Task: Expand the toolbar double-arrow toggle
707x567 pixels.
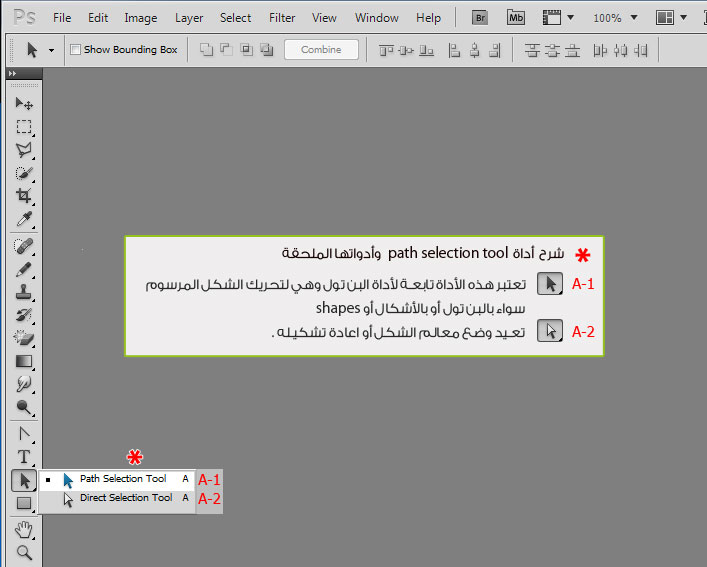Action: click(13, 73)
